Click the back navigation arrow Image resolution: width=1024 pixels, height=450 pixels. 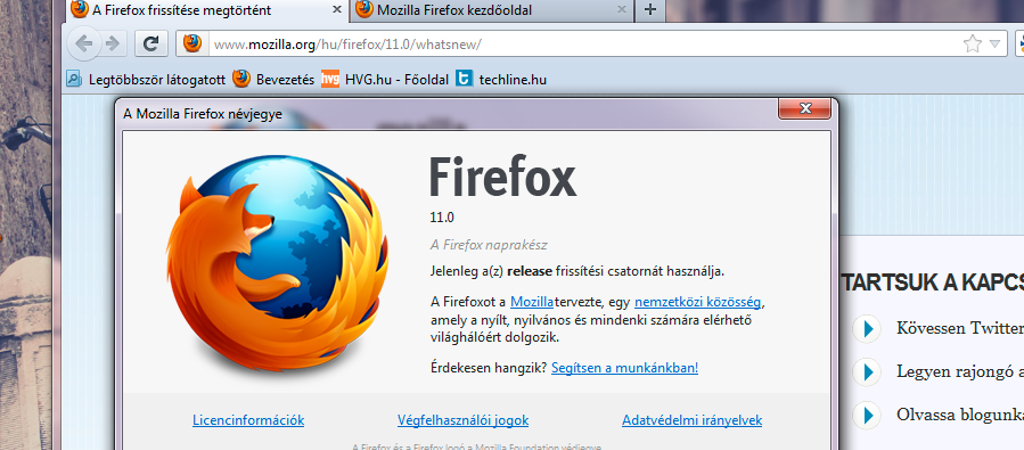pyautogui.click(x=84, y=44)
